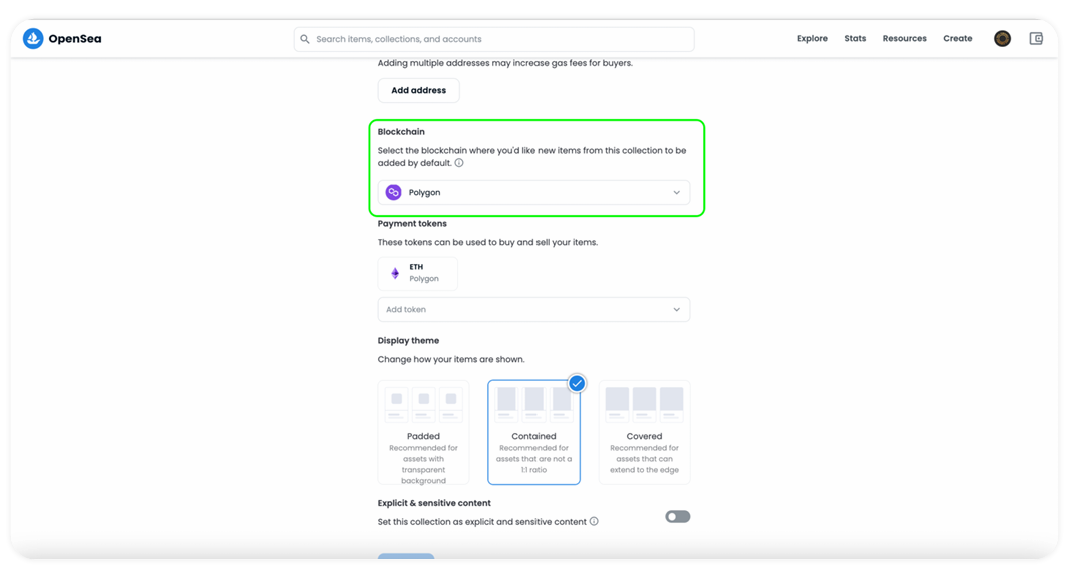
Task: Click the Blockchain info icon
Action: 459,163
